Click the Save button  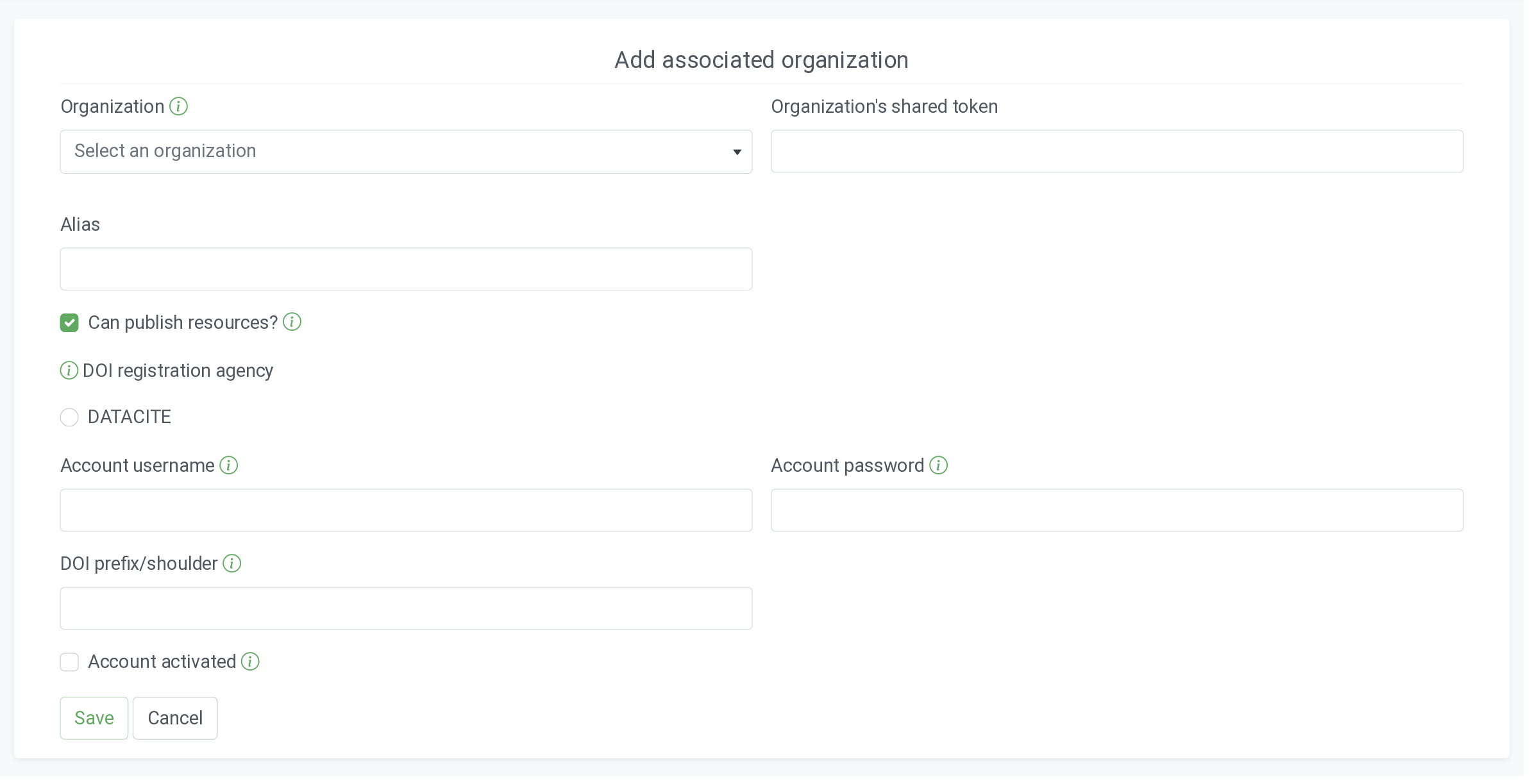(94, 718)
